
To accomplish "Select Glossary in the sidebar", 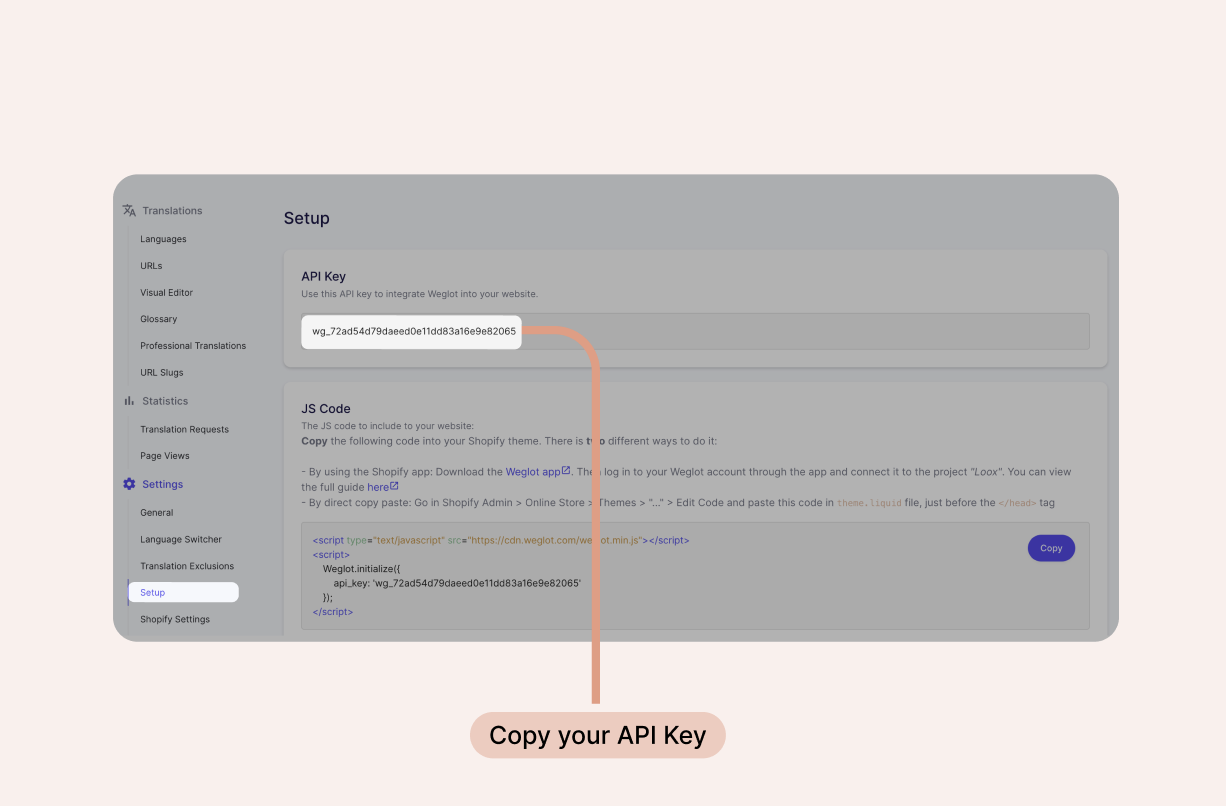I will (159, 319).
